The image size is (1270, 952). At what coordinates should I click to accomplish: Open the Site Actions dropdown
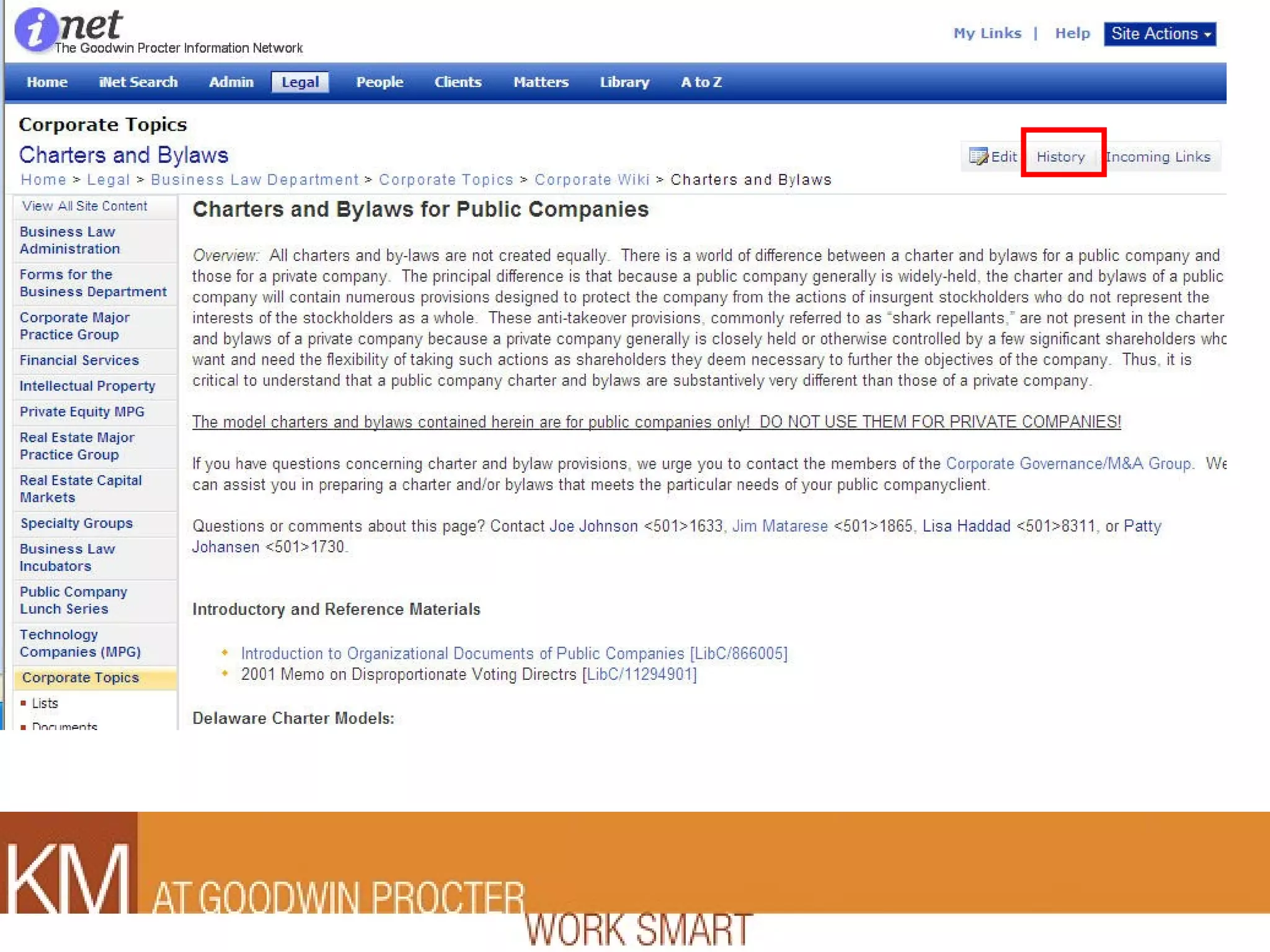tap(1160, 34)
